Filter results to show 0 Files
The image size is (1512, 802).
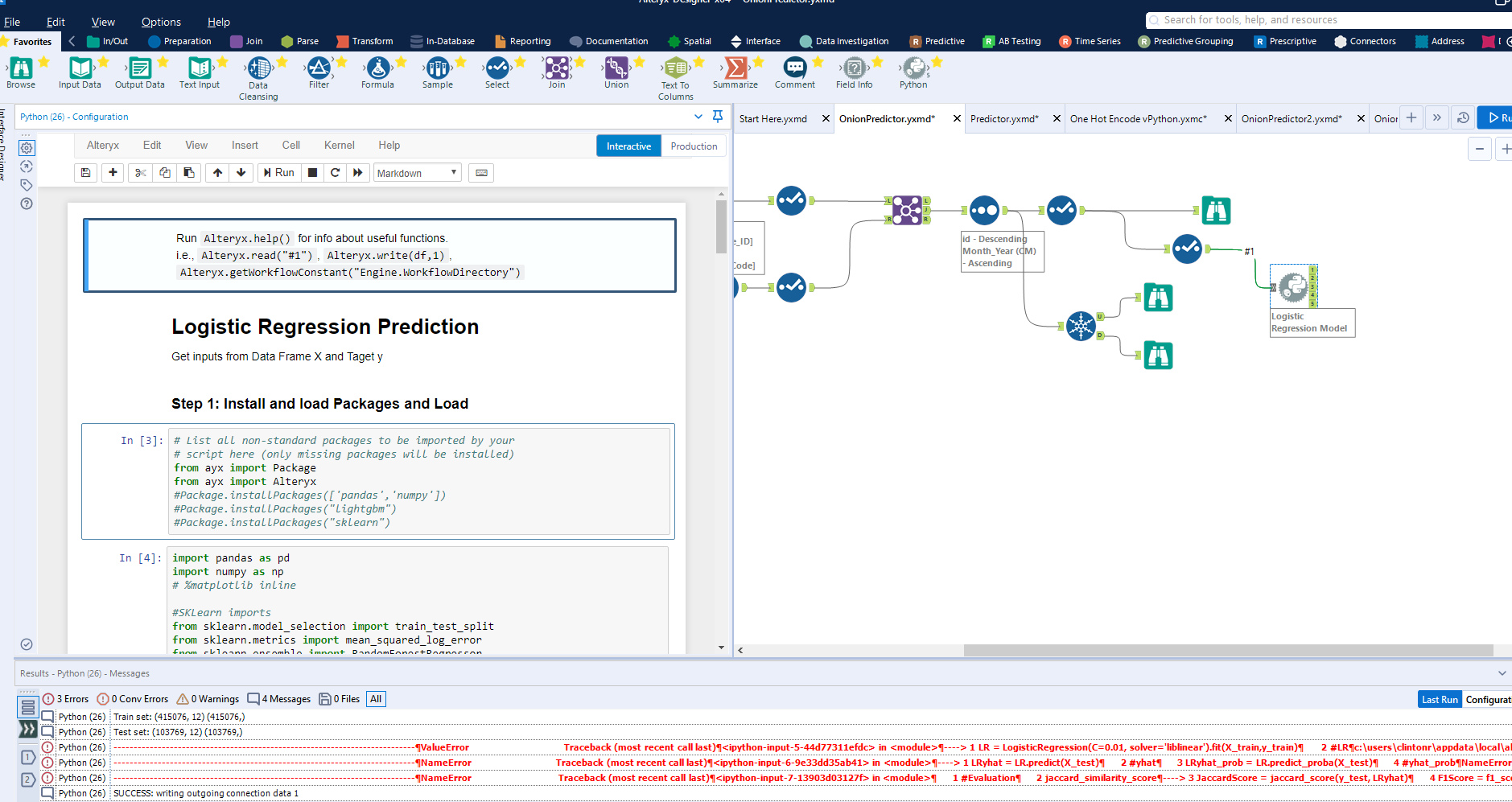tap(340, 699)
